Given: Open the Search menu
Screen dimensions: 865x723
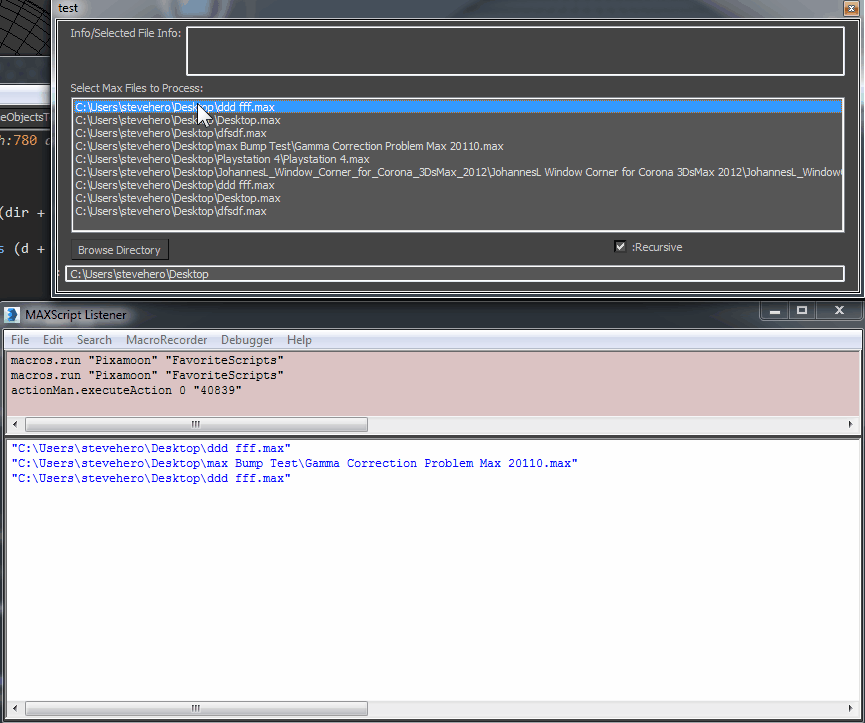Looking at the screenshot, I should click(x=94, y=340).
